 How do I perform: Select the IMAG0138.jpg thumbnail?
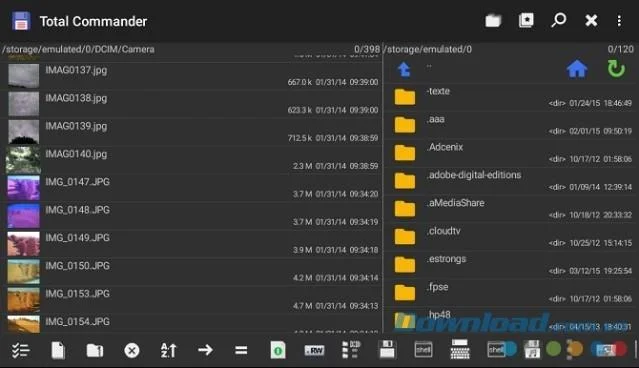(24, 104)
